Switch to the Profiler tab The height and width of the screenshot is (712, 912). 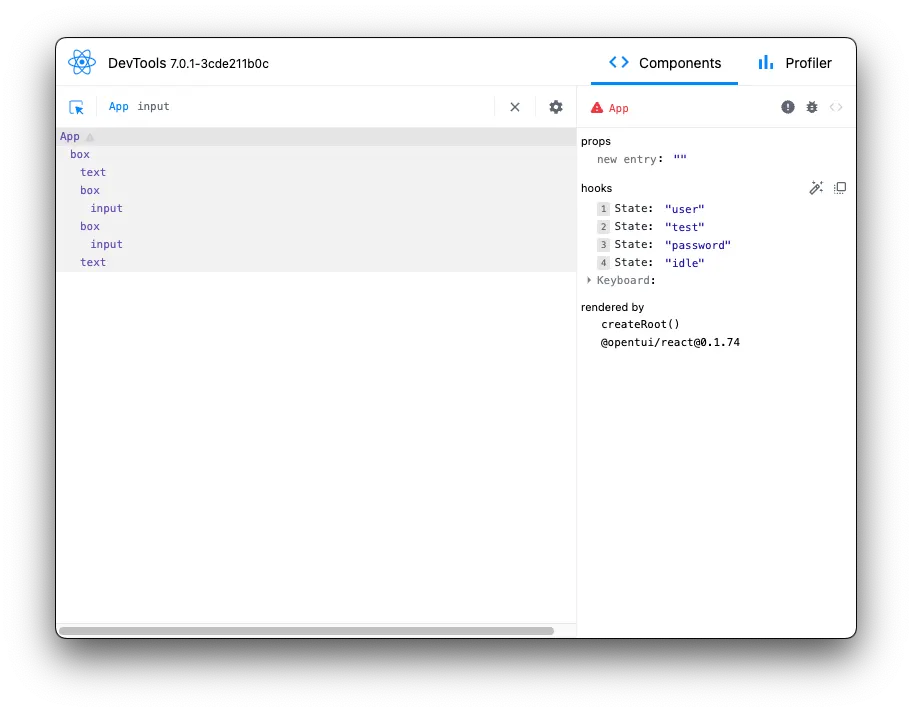point(795,63)
